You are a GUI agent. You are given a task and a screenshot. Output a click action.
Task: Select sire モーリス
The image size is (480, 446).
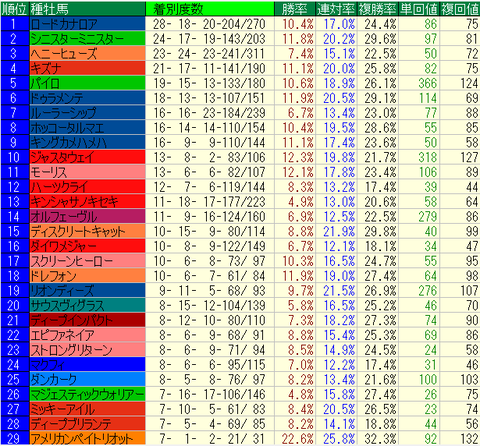87,172
